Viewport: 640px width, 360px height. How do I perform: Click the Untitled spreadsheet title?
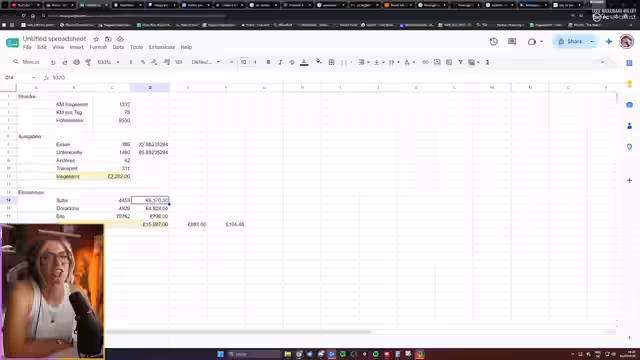click(54, 39)
